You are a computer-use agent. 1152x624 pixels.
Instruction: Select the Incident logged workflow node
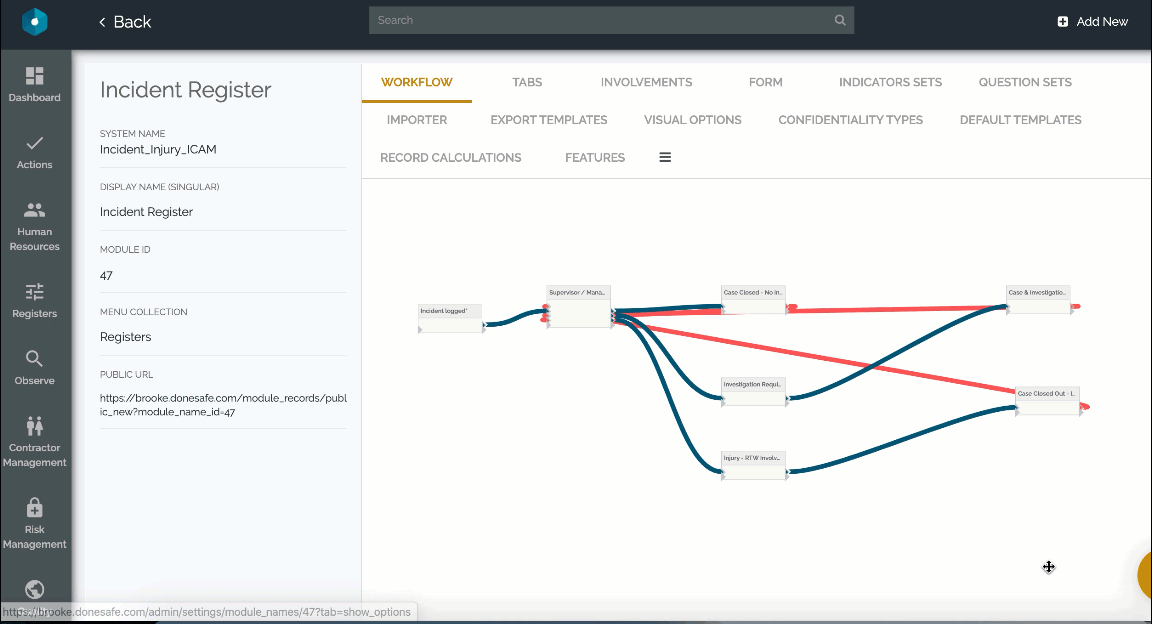450,318
